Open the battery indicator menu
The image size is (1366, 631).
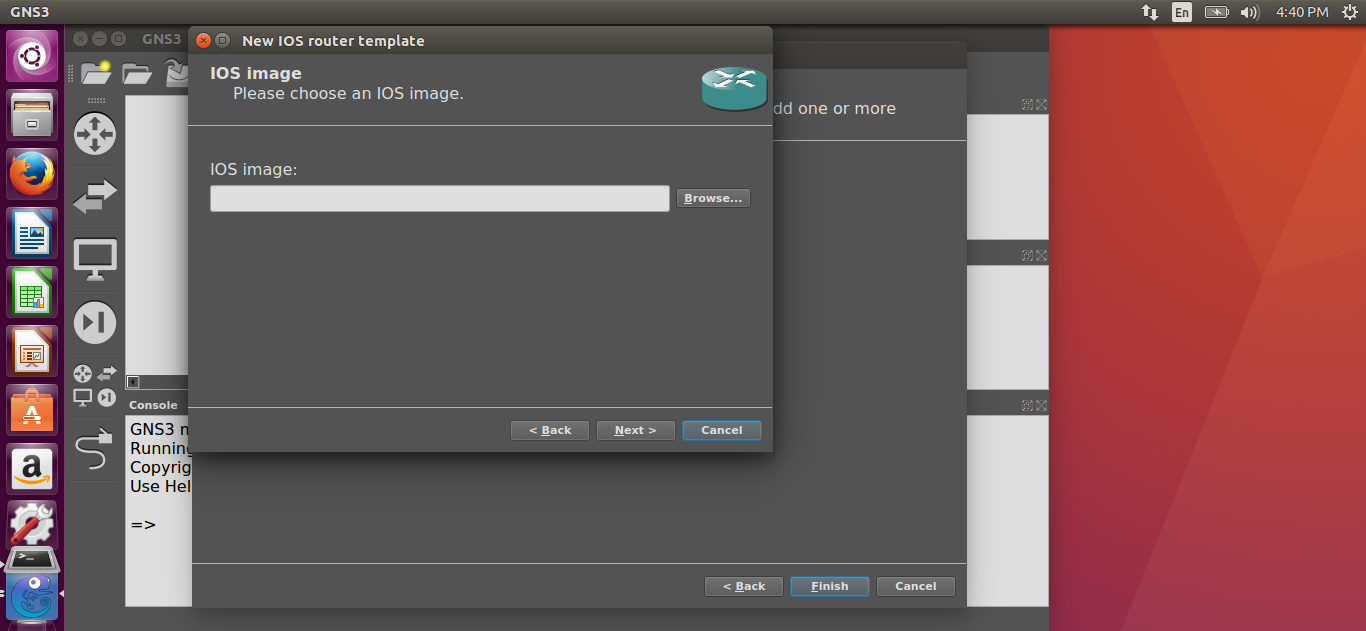1216,12
